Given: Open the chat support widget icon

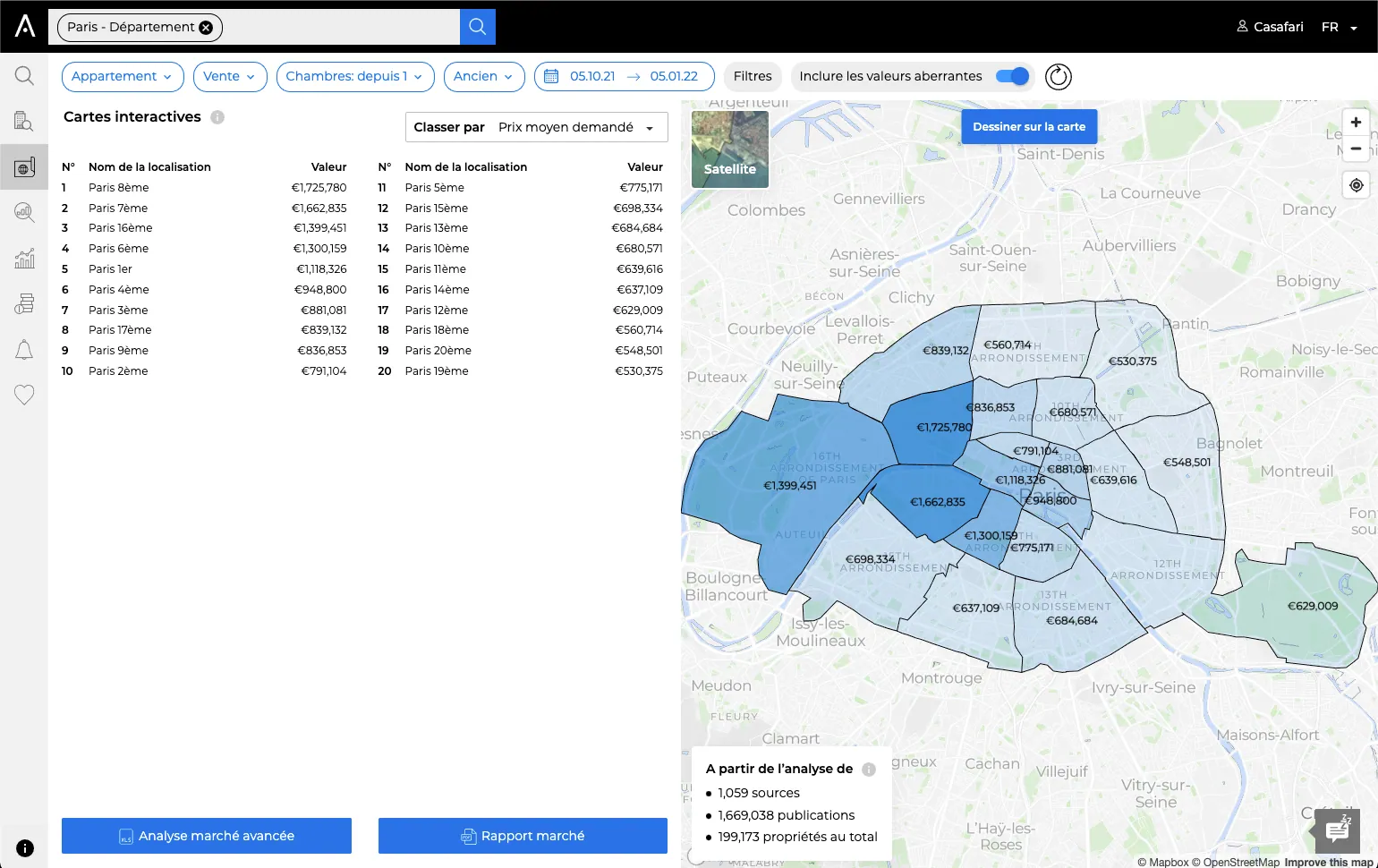Looking at the screenshot, I should (1338, 831).
